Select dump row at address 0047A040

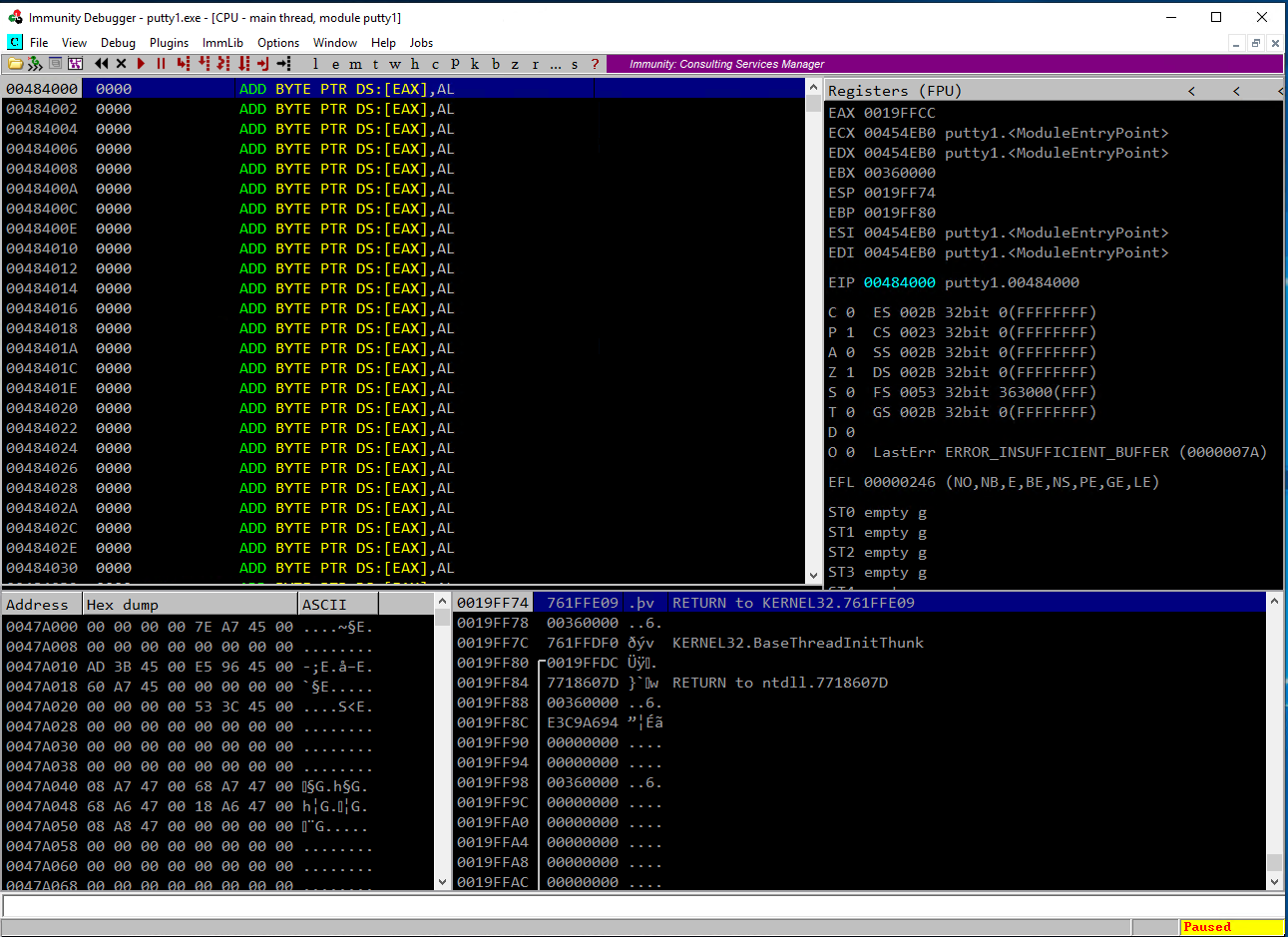[218, 786]
